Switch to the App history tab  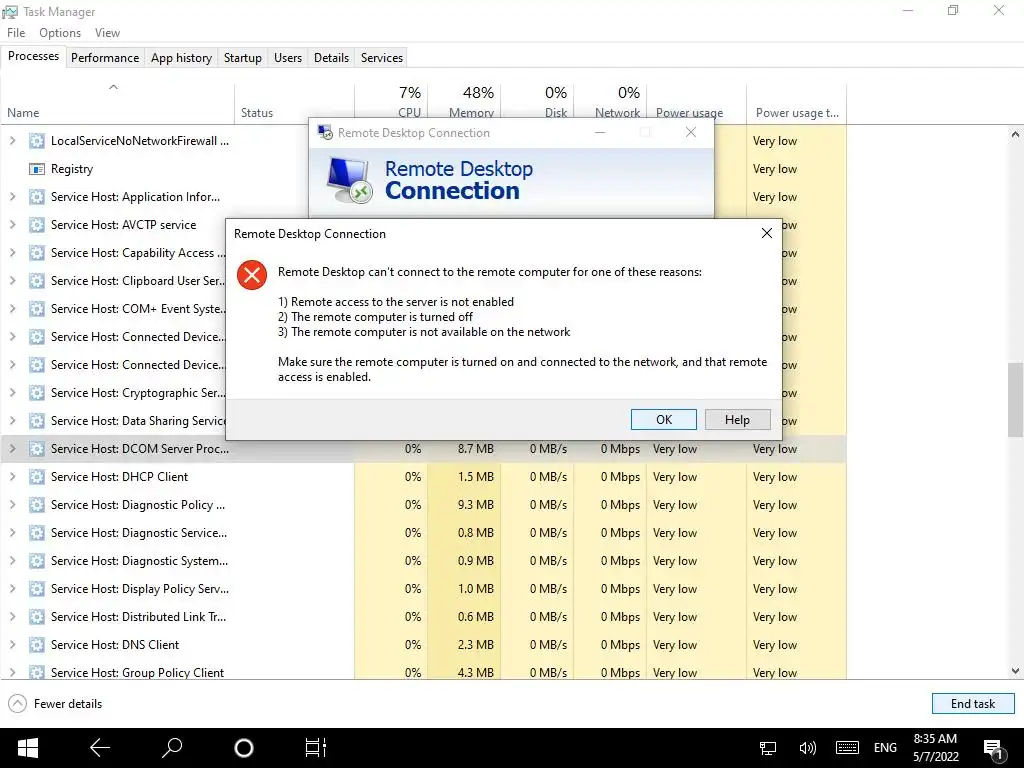tap(182, 57)
